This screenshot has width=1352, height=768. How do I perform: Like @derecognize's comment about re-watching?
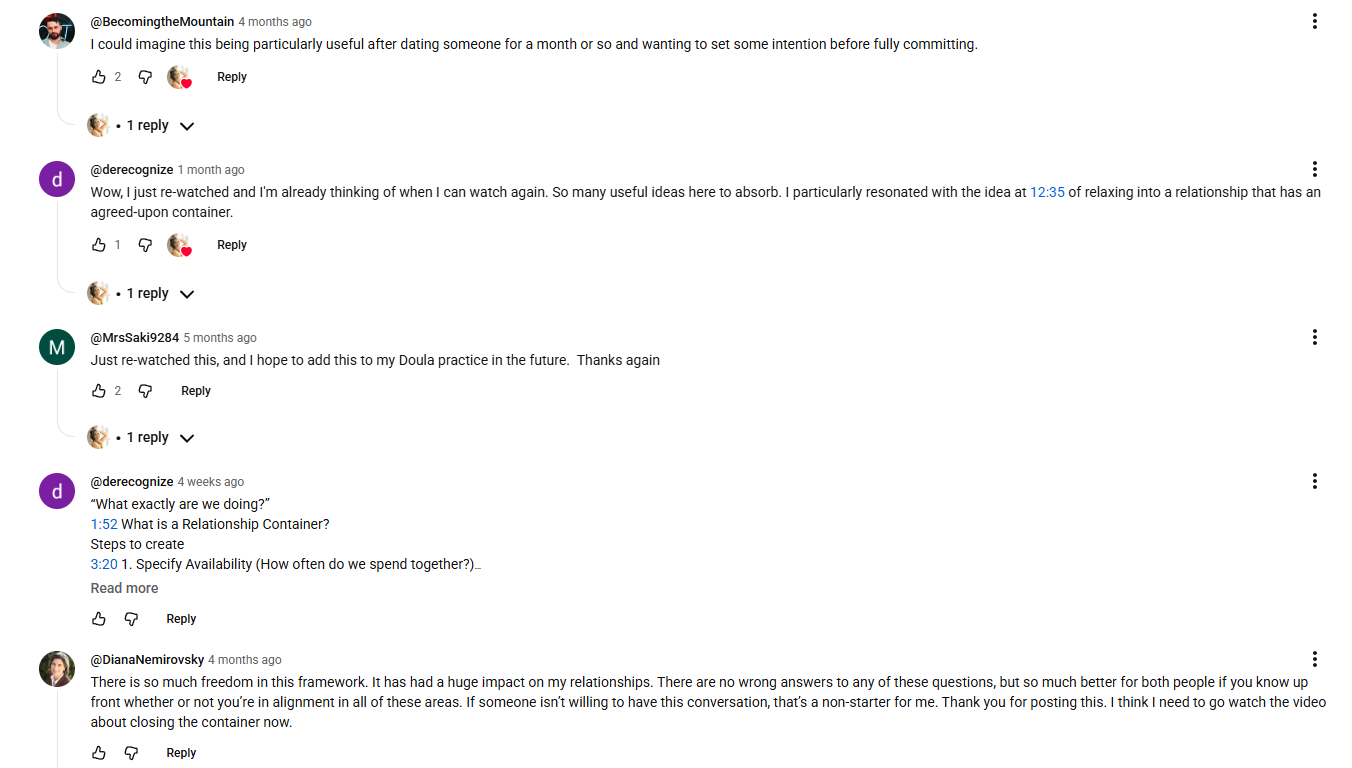pos(99,245)
